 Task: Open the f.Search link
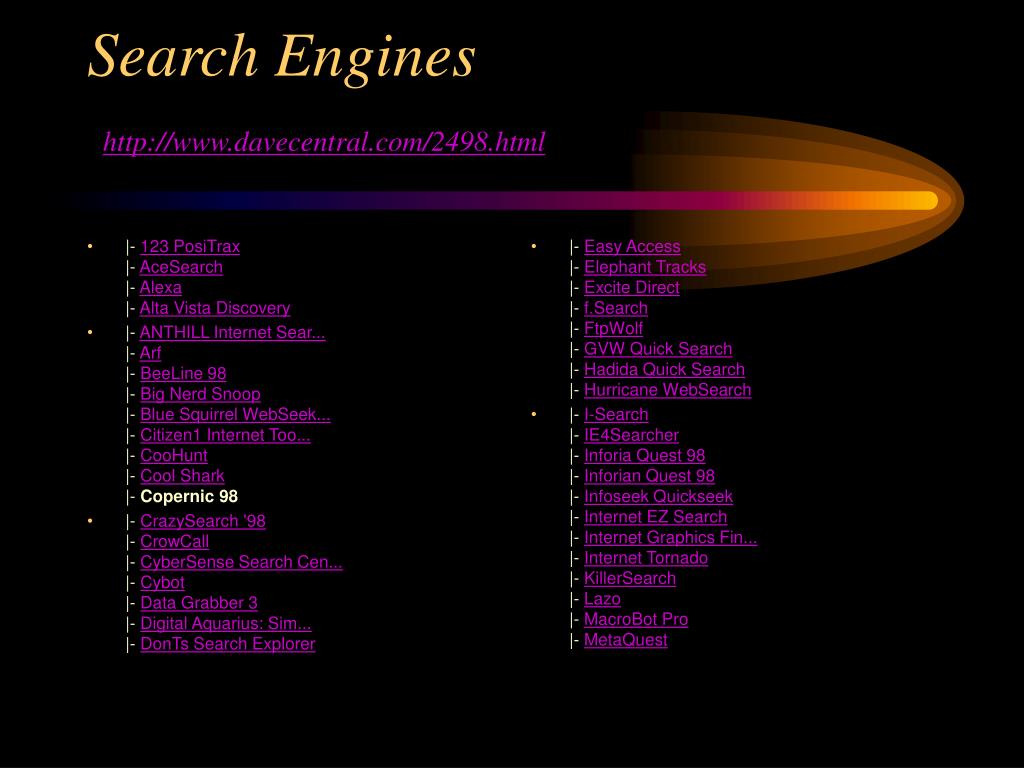[x=616, y=308]
